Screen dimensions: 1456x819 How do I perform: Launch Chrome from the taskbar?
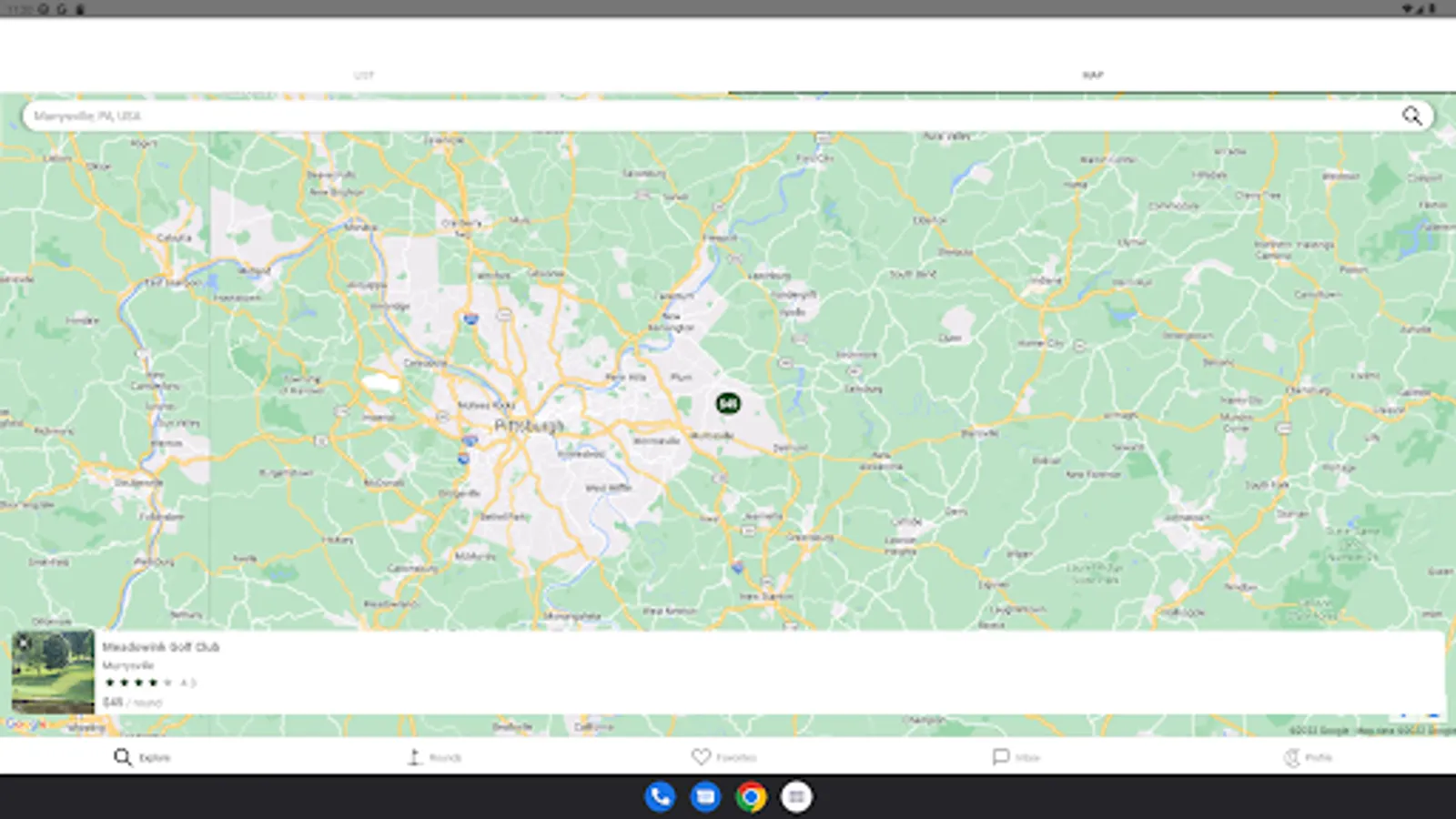(x=751, y=797)
